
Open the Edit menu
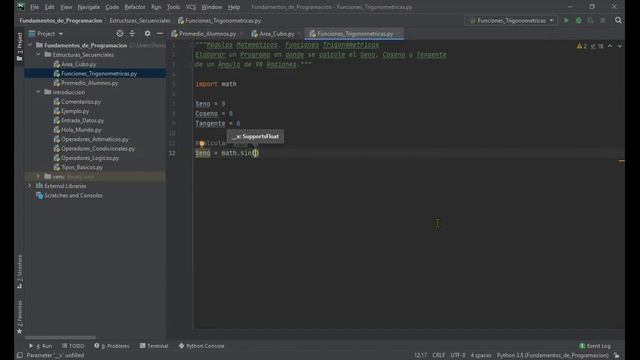click(x=49, y=7)
